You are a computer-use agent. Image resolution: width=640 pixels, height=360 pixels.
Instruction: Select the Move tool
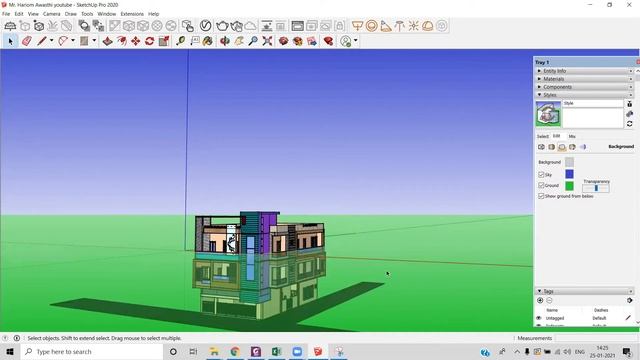pos(136,41)
